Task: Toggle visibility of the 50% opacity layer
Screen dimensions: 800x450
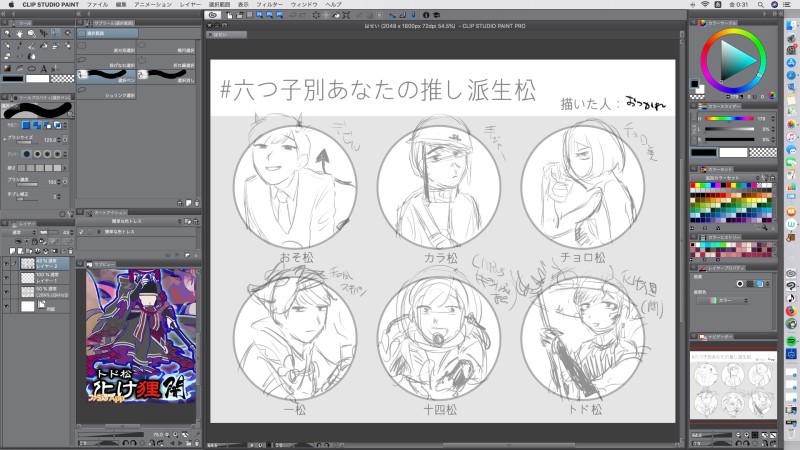Action: [6, 292]
